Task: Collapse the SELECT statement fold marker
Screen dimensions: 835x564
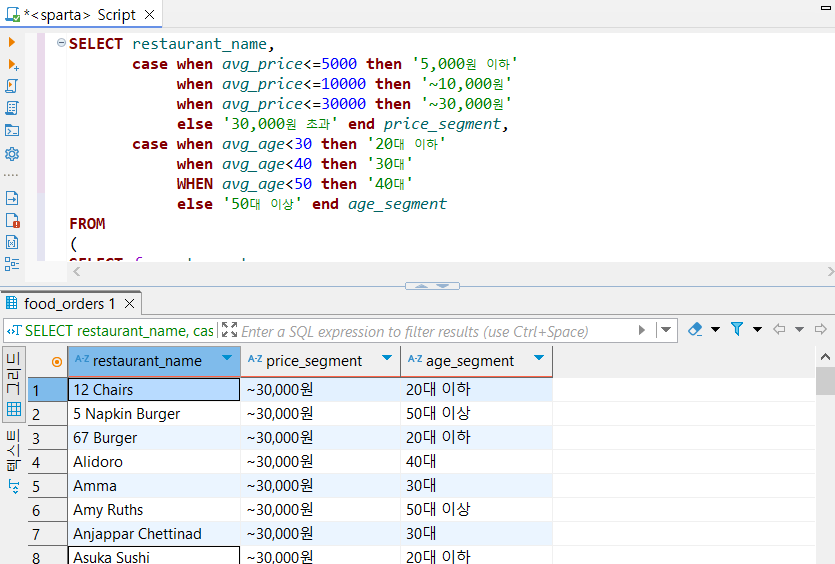Action: pyautogui.click(x=61, y=43)
